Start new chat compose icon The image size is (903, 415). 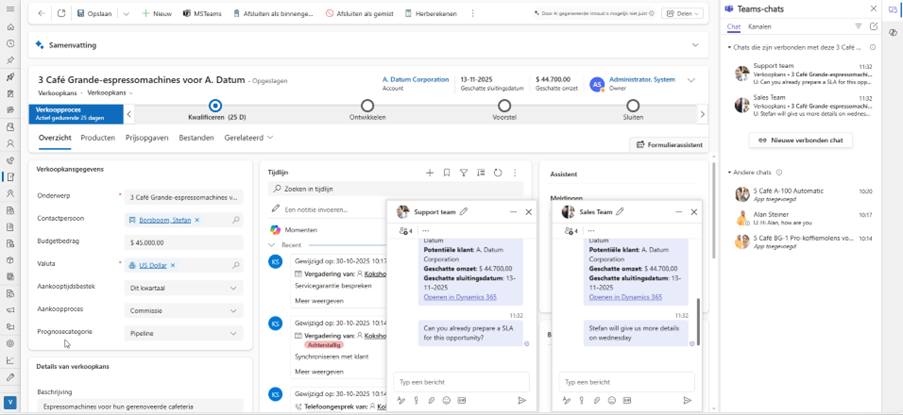[873, 26]
